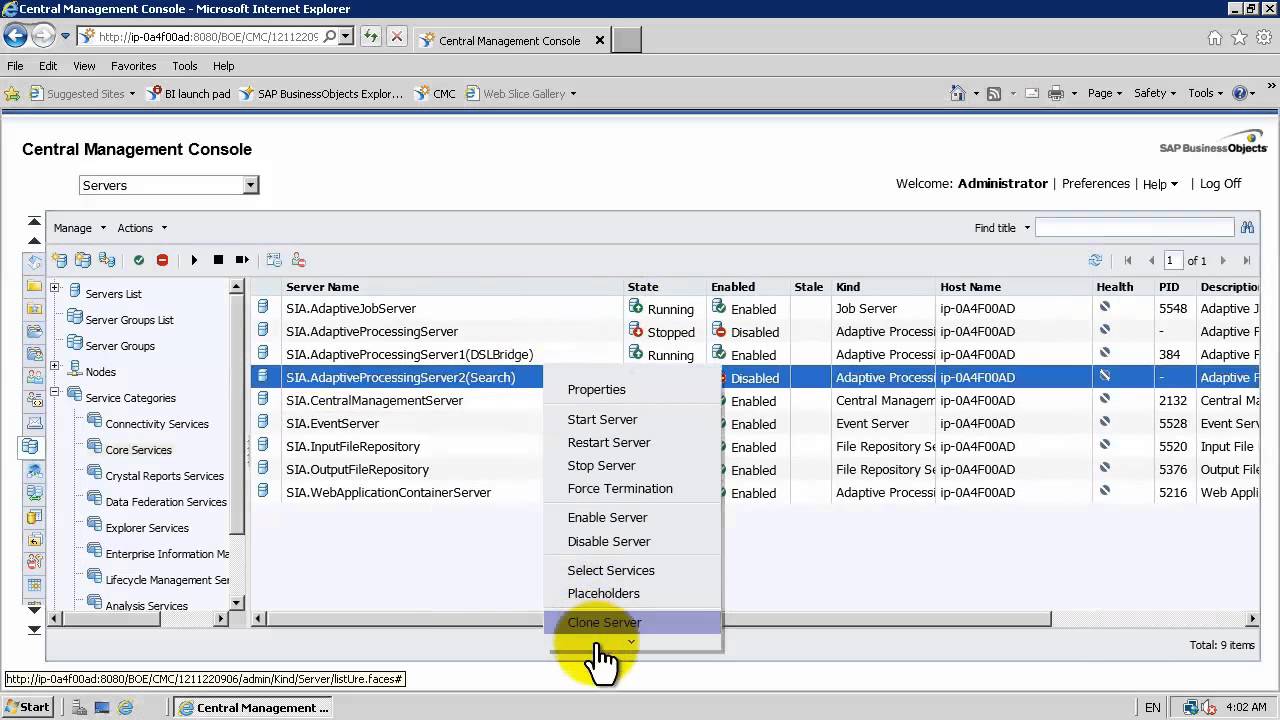Click the Restart server toolbar icon
Screen dimensions: 1280x720
pos(242,260)
